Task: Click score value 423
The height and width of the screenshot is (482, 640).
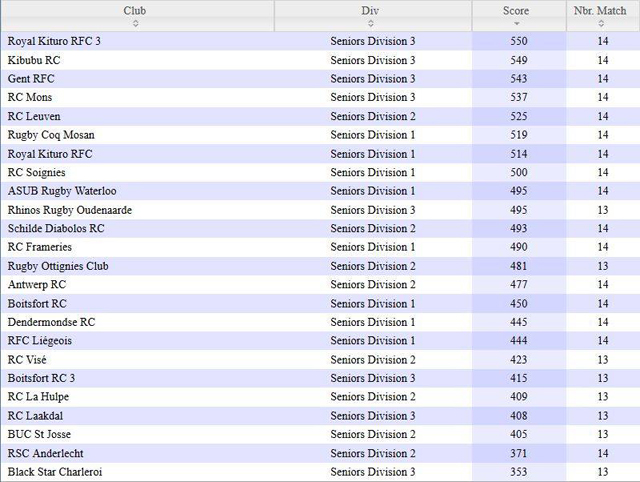Action: [x=519, y=360]
